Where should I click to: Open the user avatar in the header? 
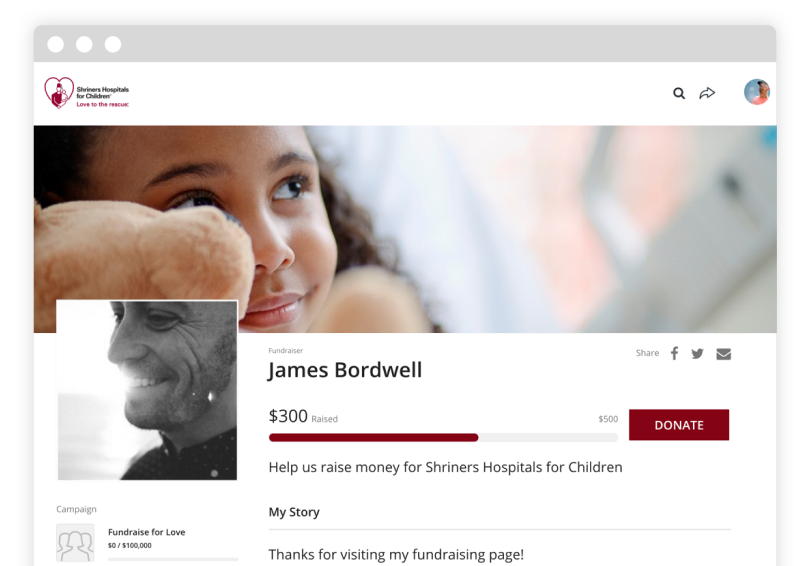[757, 92]
